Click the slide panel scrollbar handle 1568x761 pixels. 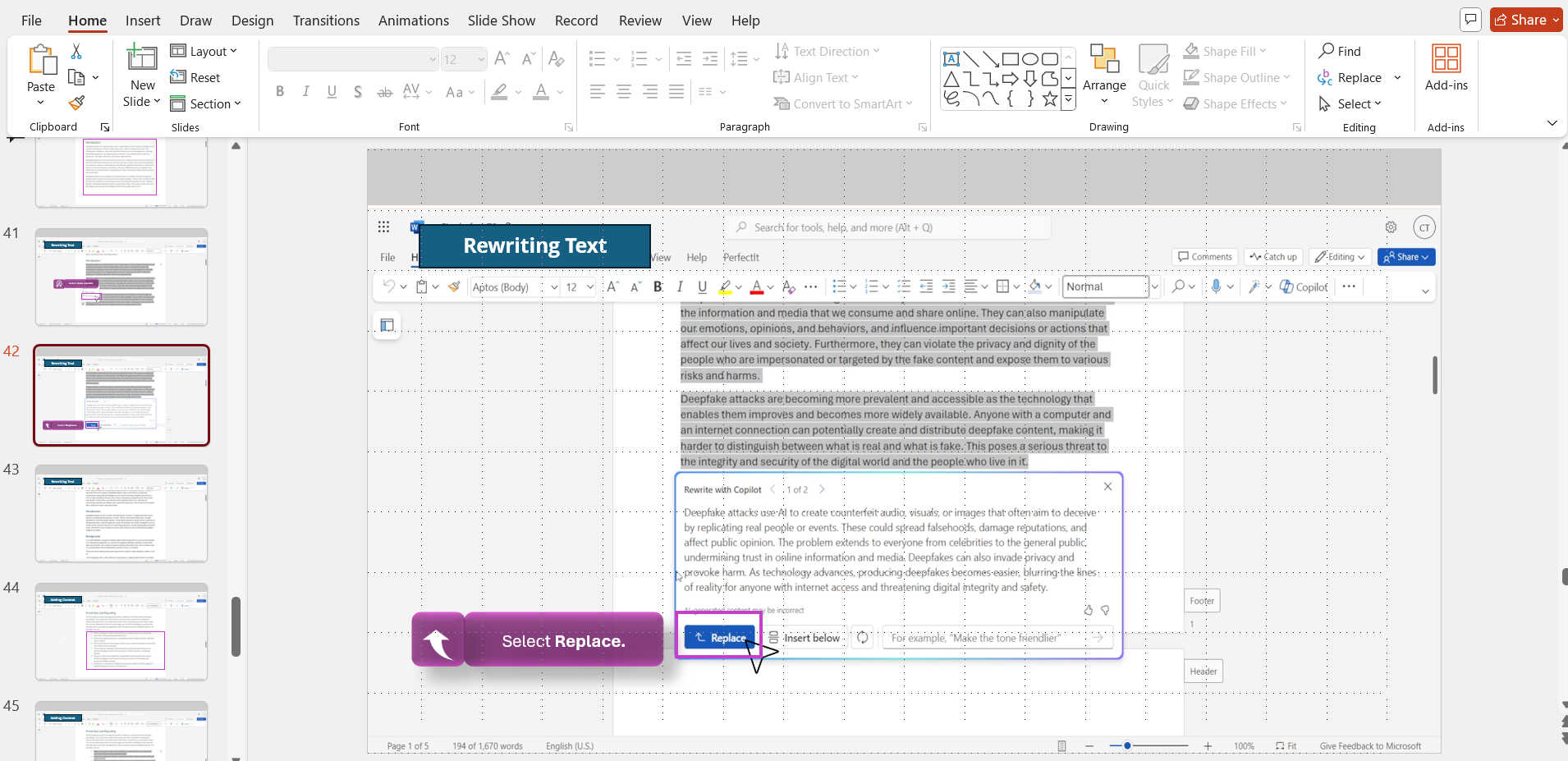(x=236, y=626)
